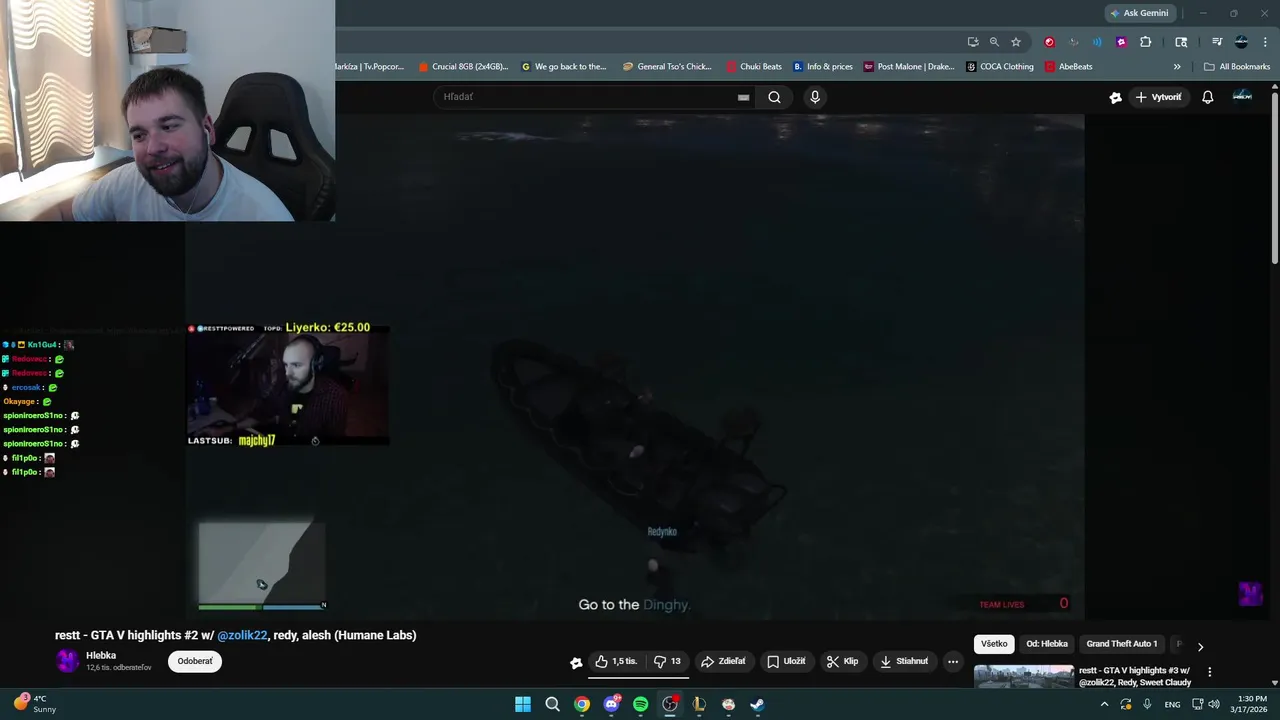Viewport: 1280px width, 720px height.
Task: Bookmark this page with the star icon
Action: tap(1016, 42)
